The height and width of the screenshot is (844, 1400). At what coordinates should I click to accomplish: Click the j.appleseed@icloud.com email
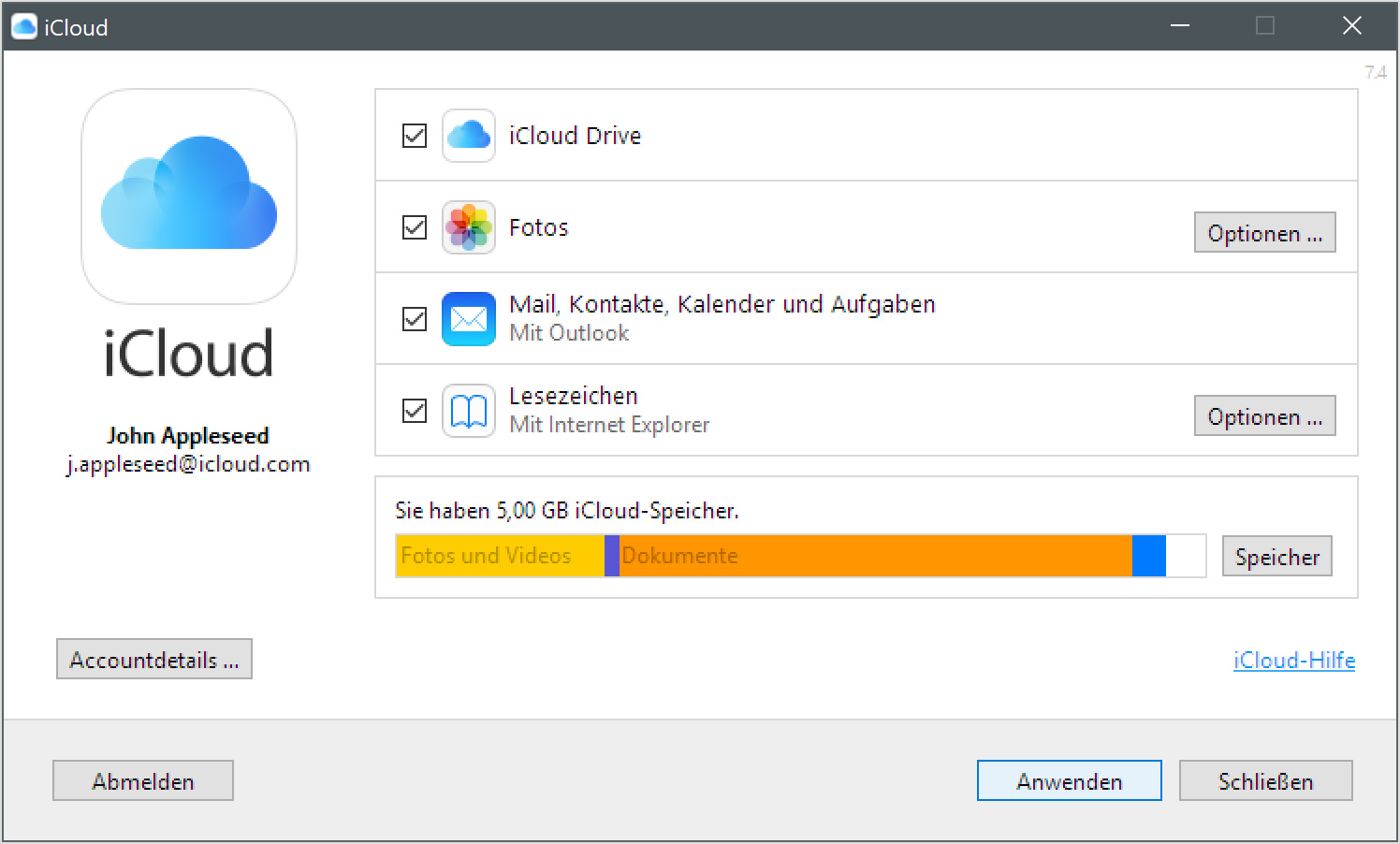(188, 464)
